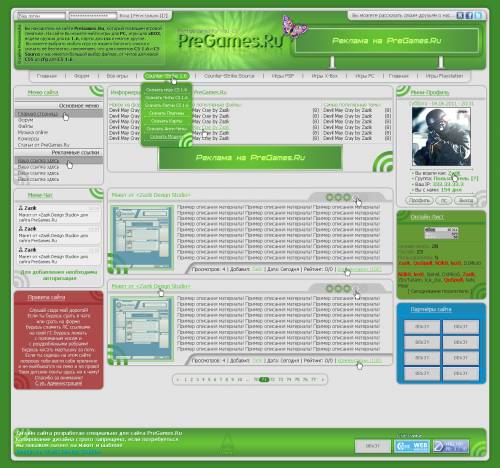Click the WEB counter badge in footer
500x468 pixels.
[412, 446]
